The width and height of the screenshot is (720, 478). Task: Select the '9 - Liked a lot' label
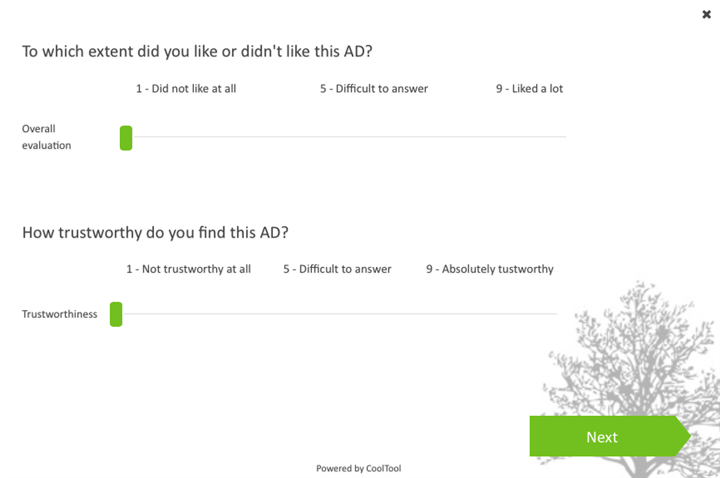(529, 89)
